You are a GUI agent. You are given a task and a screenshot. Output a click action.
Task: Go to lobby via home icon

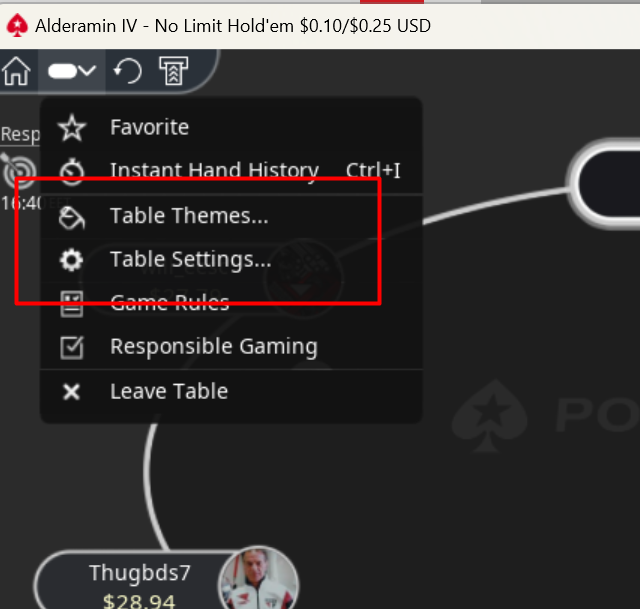coord(16,71)
